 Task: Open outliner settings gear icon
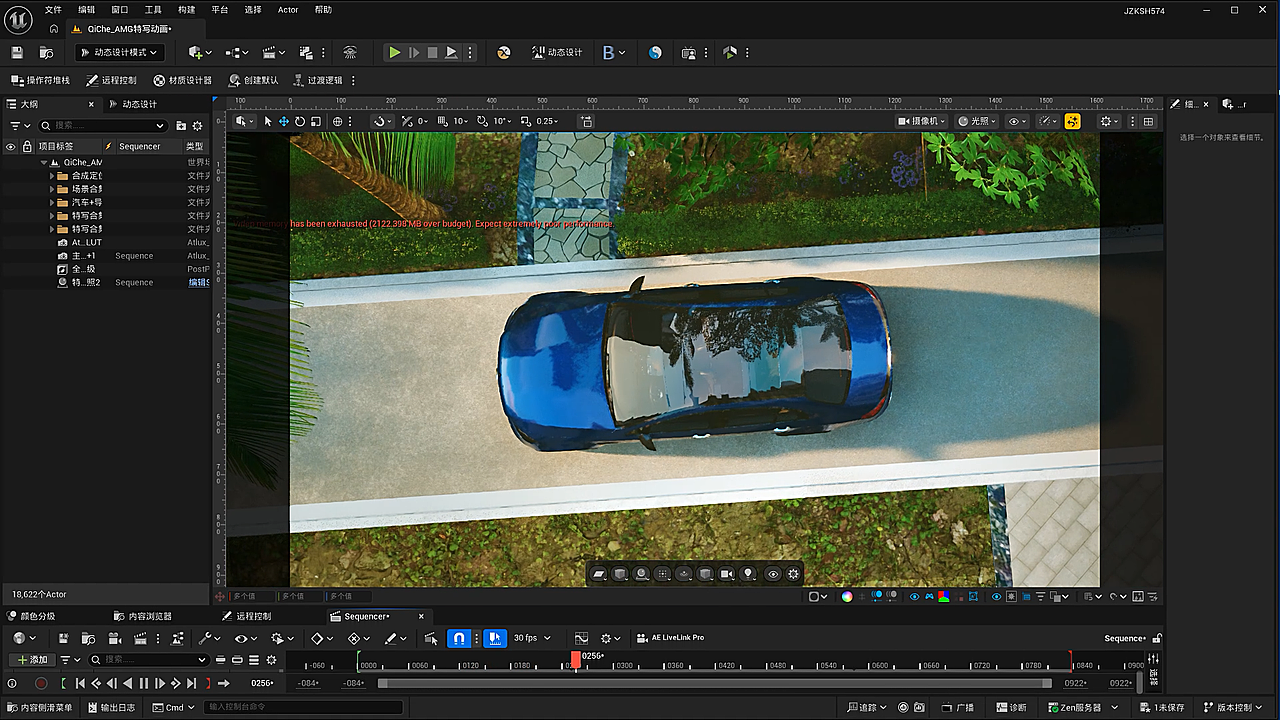click(x=197, y=126)
